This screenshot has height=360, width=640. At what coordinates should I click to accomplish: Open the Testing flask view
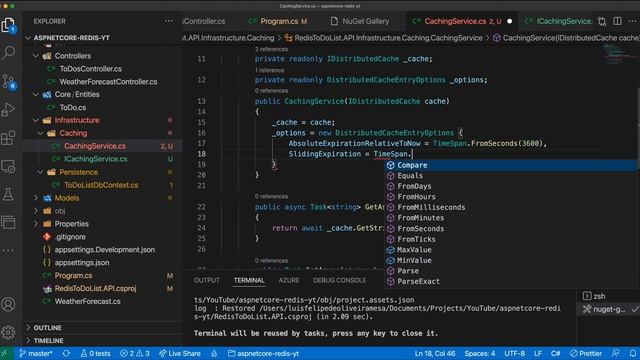(x=8, y=194)
